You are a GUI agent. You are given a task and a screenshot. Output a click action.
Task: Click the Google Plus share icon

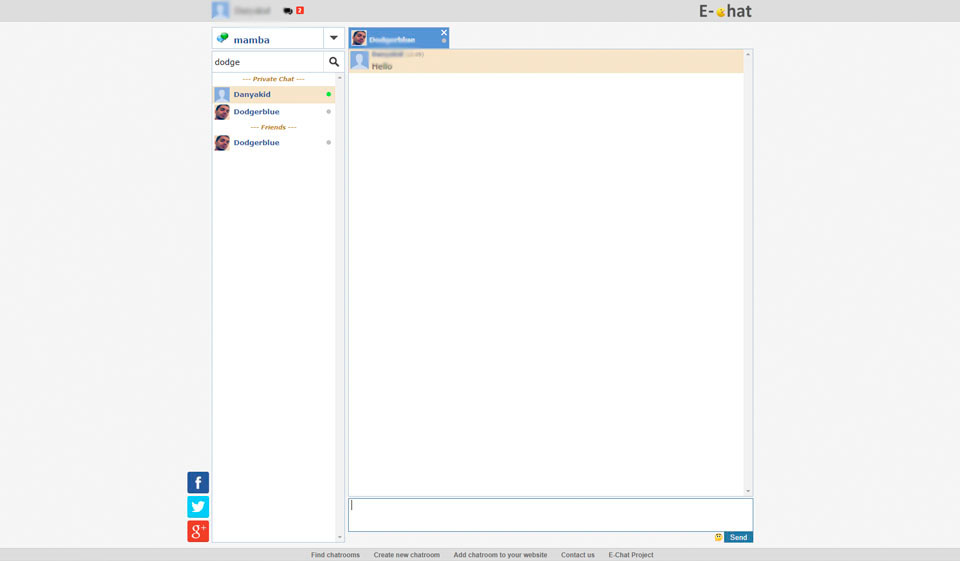[198, 531]
